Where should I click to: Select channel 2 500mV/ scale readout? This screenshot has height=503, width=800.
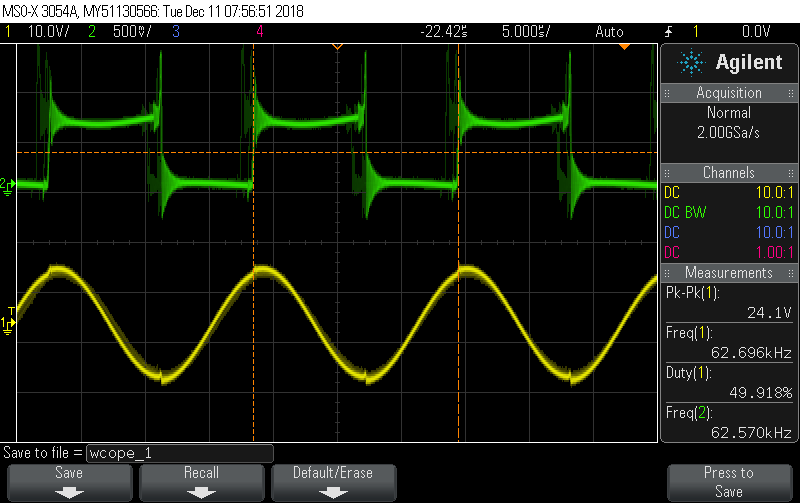point(132,32)
